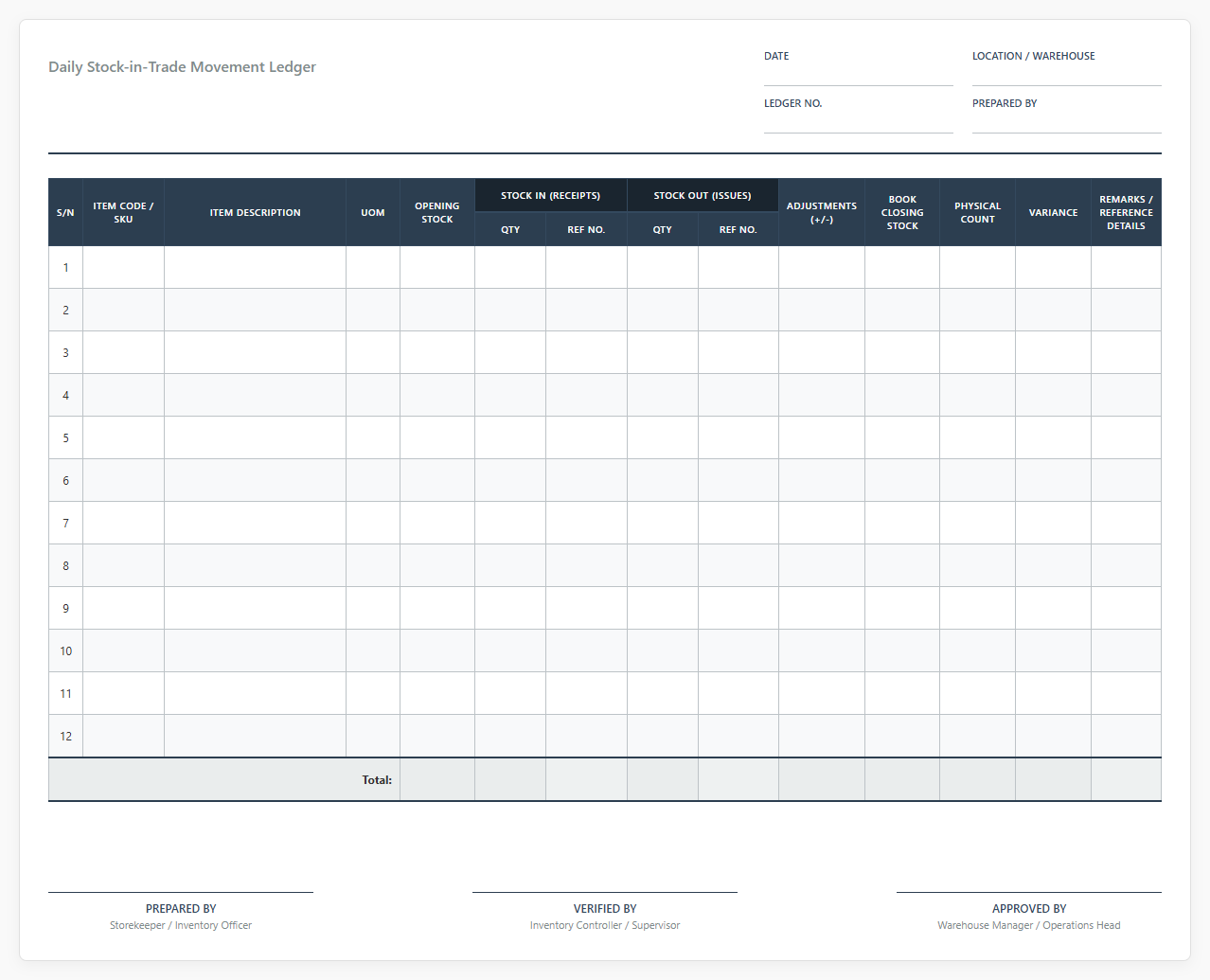Click the S/N column header

(65, 212)
